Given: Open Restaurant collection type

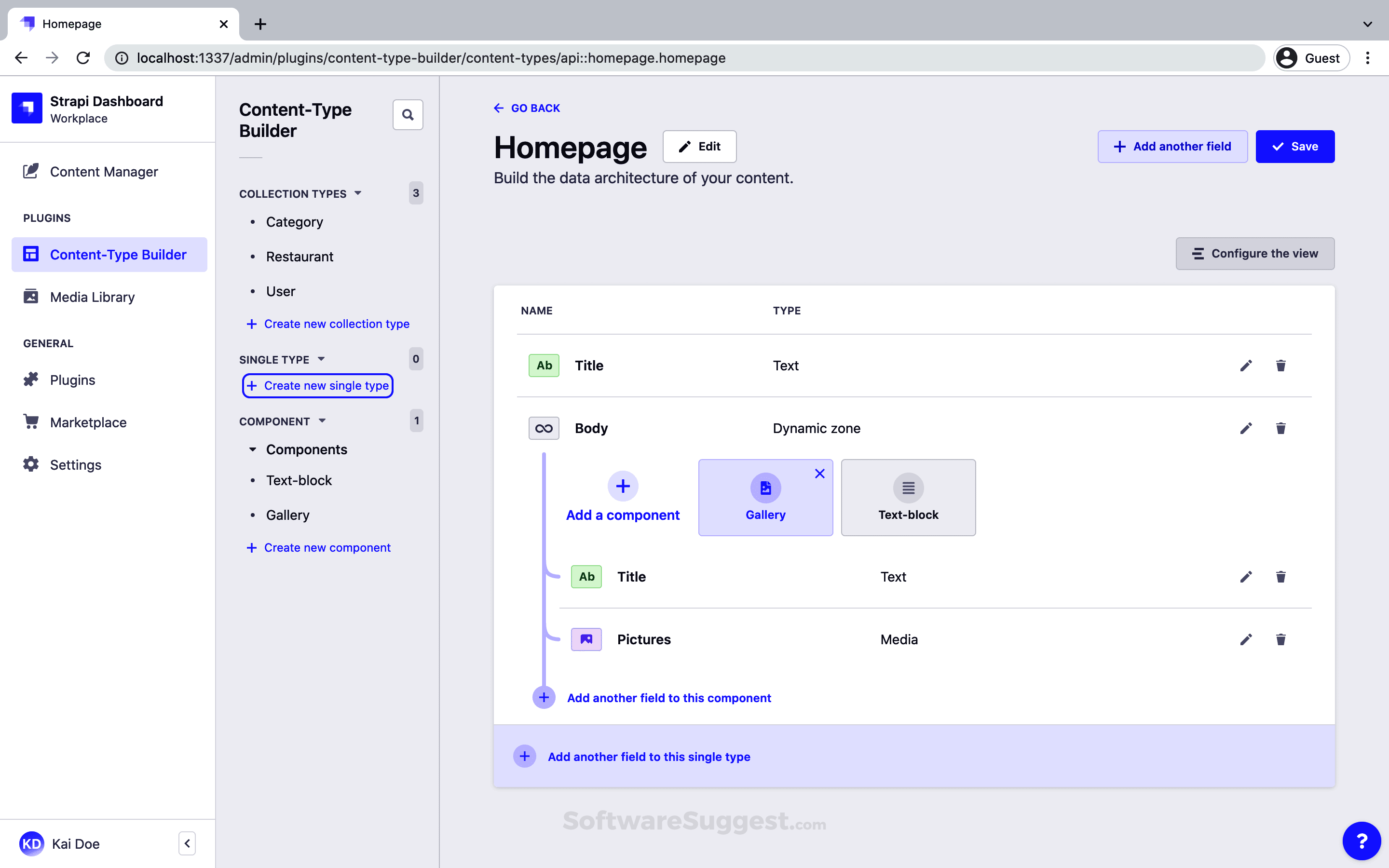Looking at the screenshot, I should (x=299, y=257).
